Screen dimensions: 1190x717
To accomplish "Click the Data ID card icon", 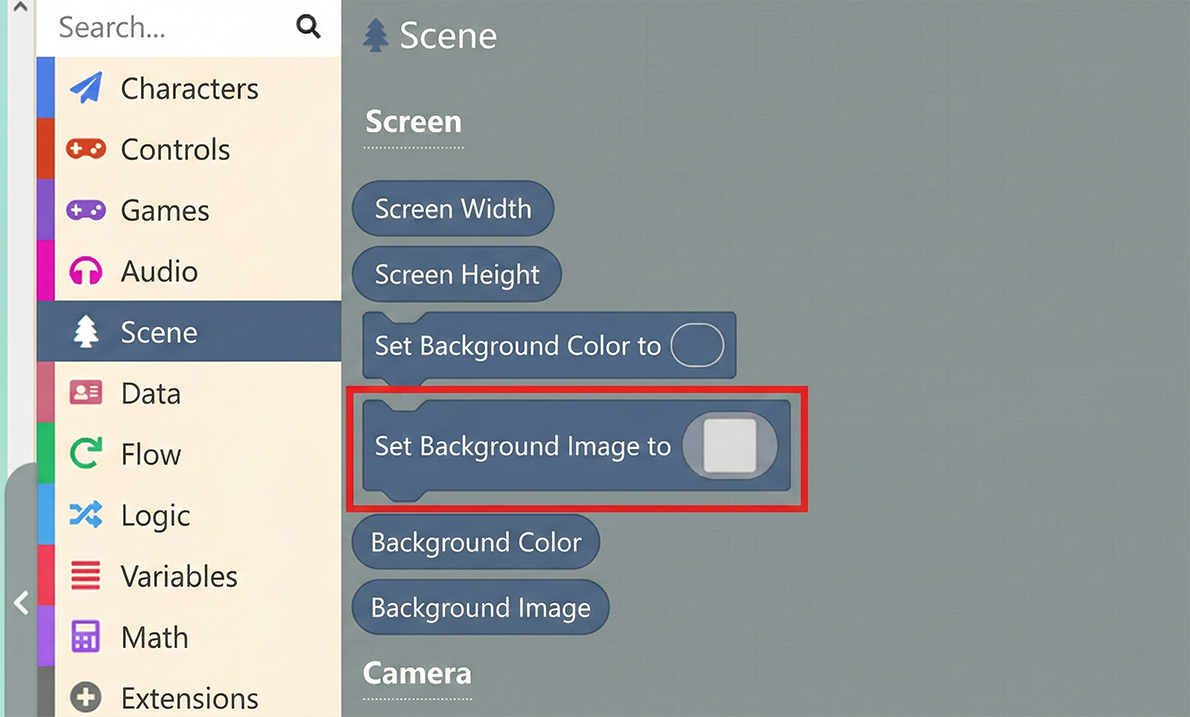I will click(x=86, y=393).
